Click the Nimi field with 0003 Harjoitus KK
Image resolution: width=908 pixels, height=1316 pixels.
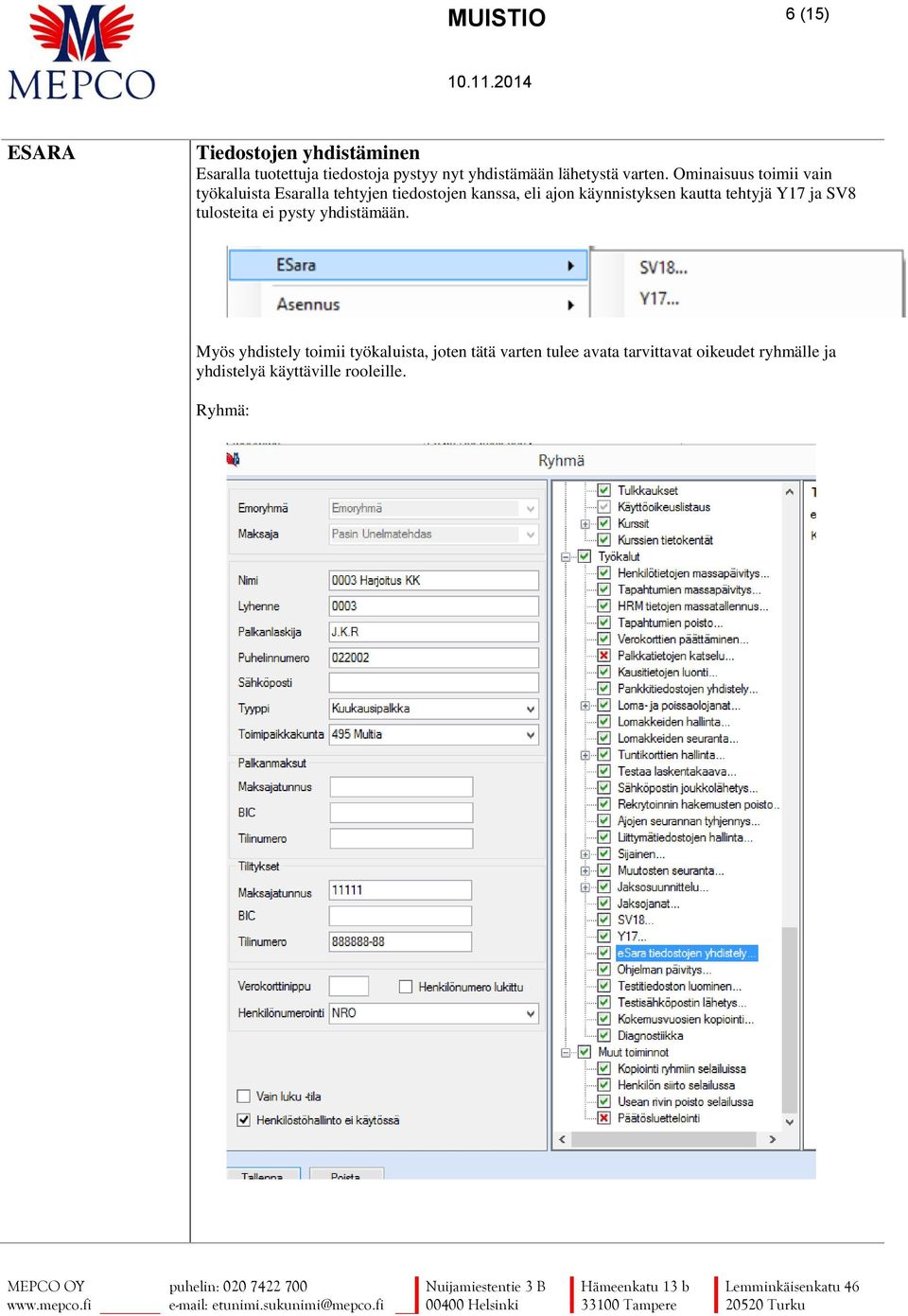click(x=433, y=581)
